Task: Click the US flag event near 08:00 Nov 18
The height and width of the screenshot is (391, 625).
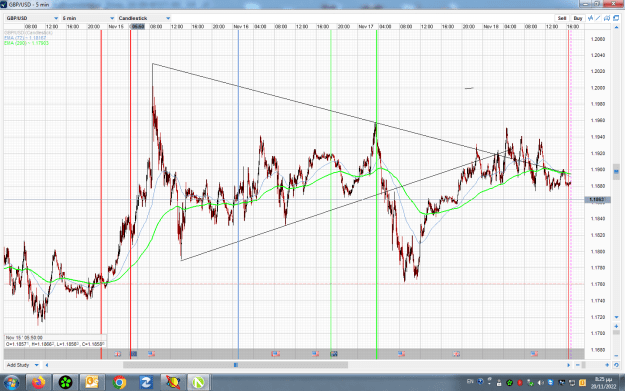Action: (x=534, y=354)
